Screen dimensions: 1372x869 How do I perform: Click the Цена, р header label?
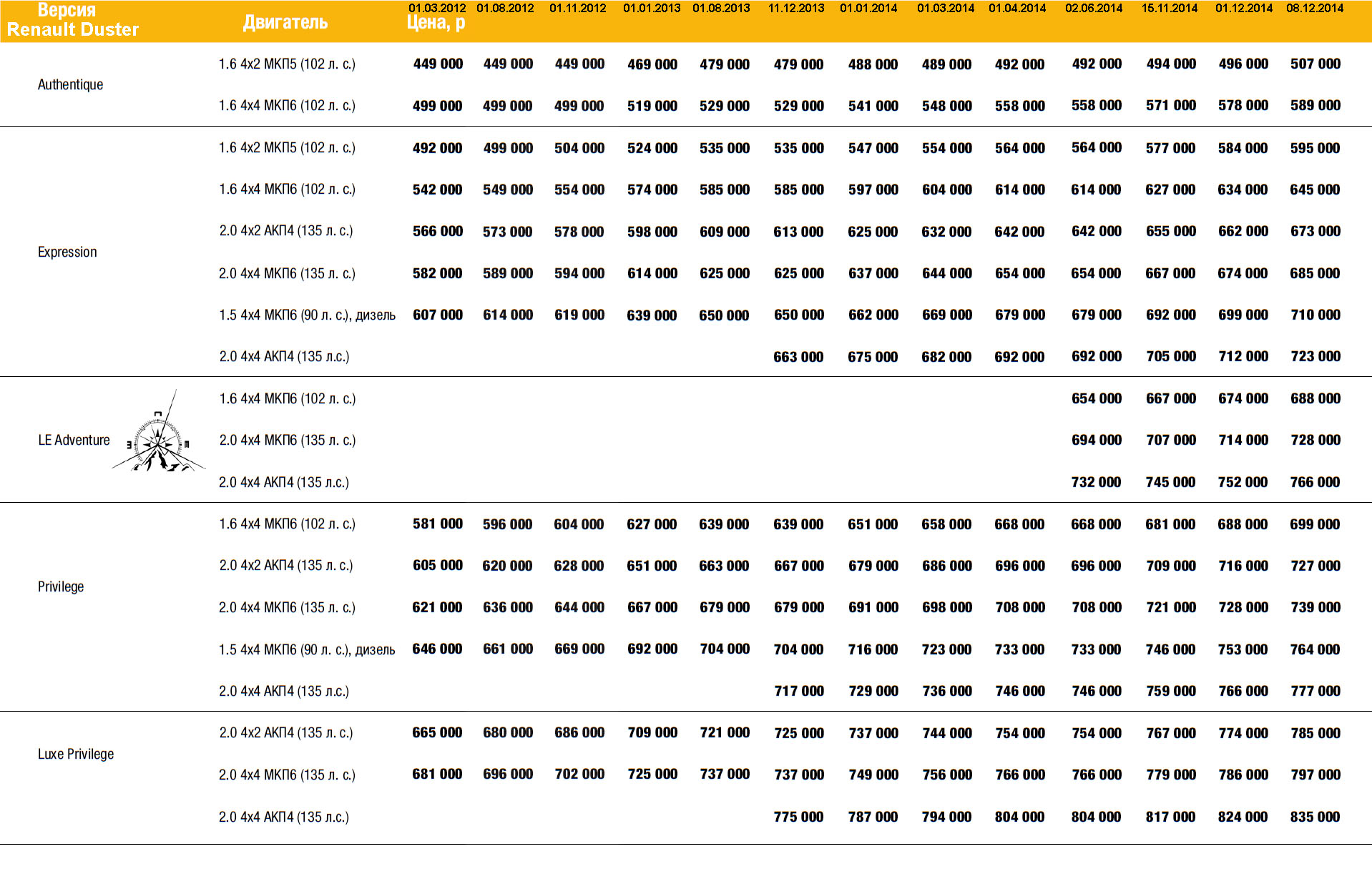436,23
